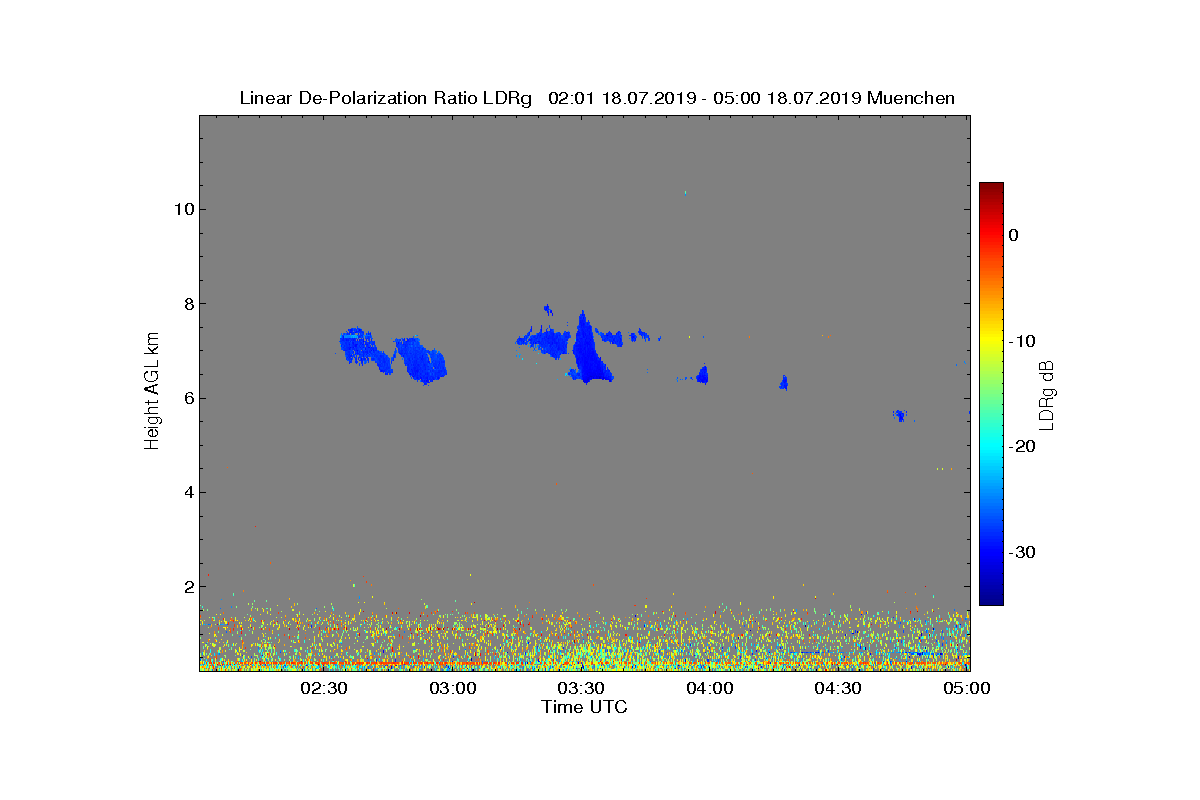Click the 04:00 time tick label
The height and width of the screenshot is (800, 1200).
(x=709, y=689)
